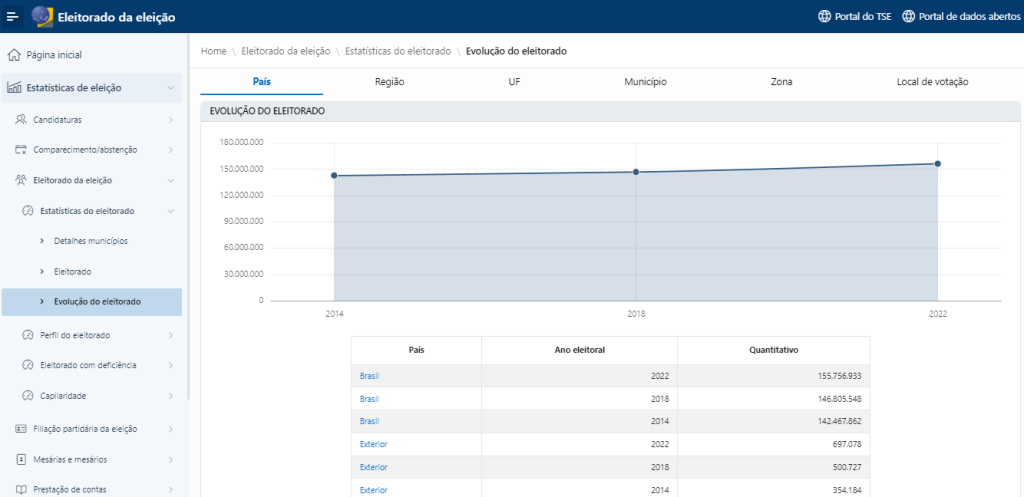
Task: Open Portal de dados abertos link
Action: click(960, 16)
